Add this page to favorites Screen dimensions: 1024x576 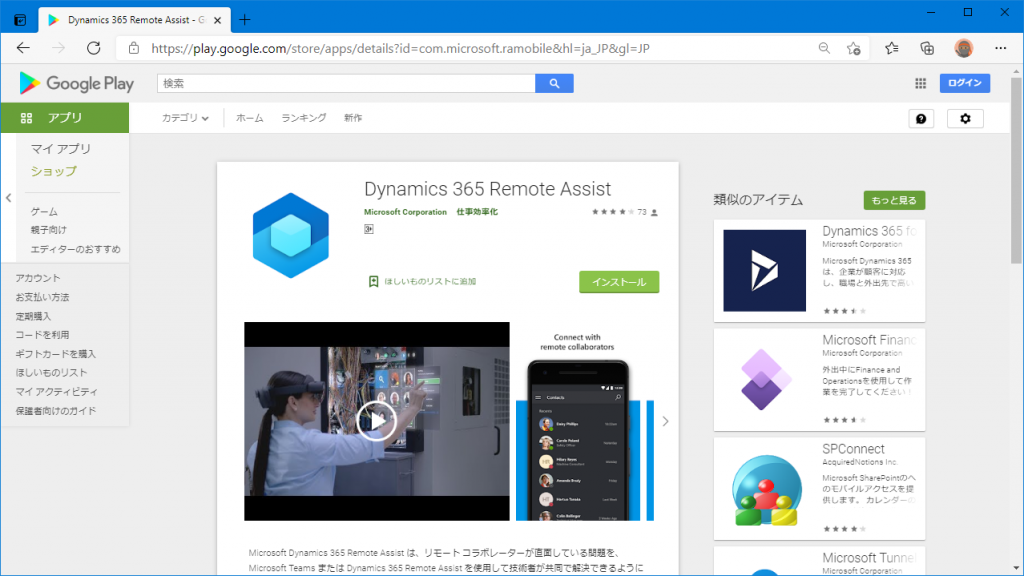854,48
